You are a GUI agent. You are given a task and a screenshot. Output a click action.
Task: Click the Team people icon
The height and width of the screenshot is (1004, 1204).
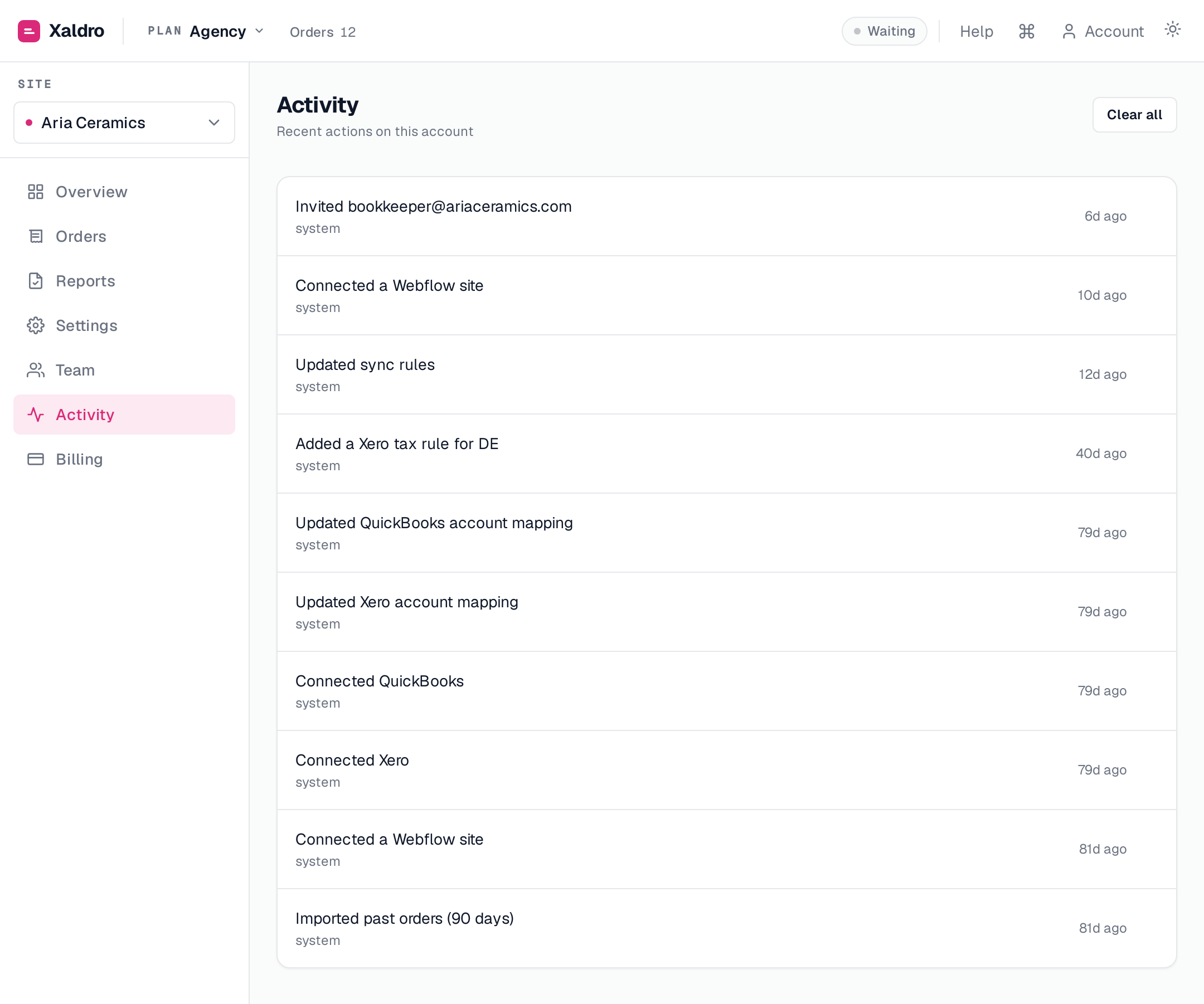(36, 370)
